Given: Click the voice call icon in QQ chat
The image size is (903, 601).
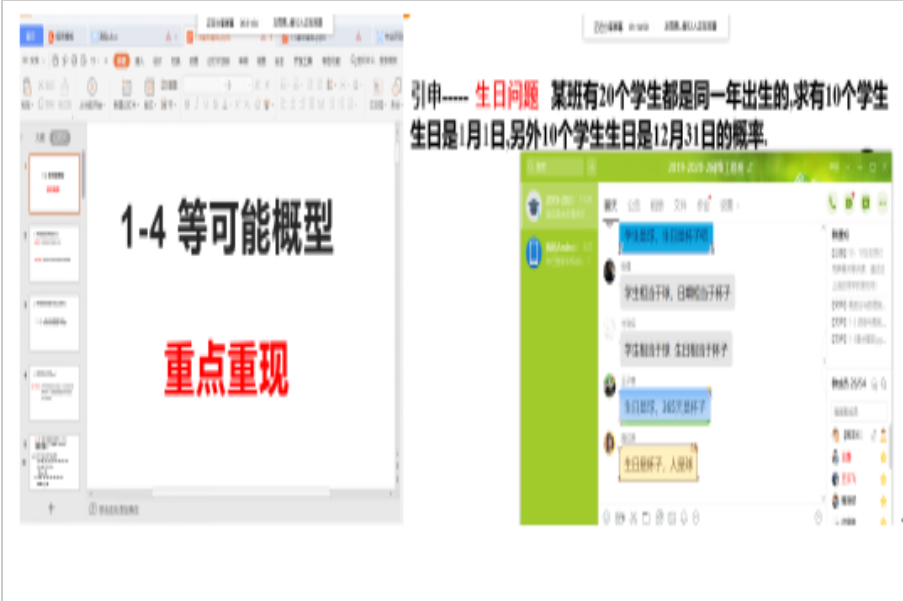Looking at the screenshot, I should (x=832, y=203).
